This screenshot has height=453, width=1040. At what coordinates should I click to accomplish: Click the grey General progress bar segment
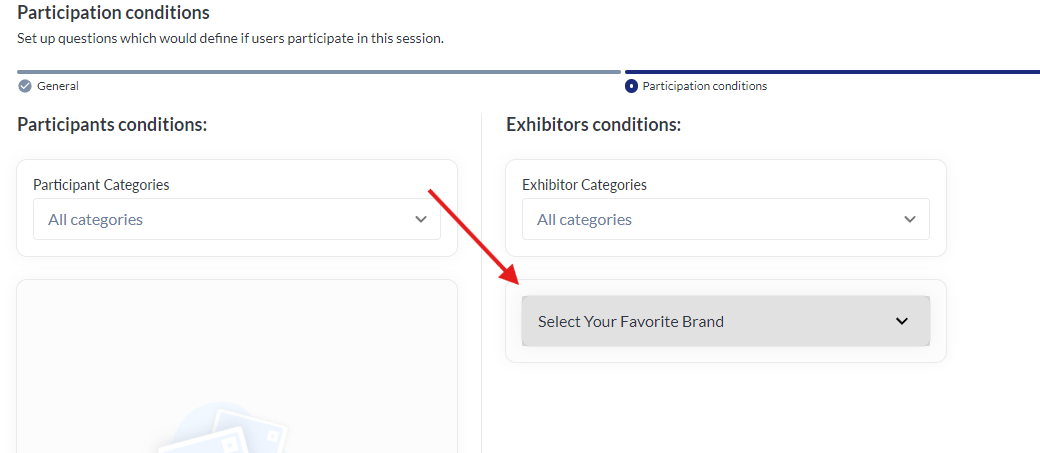319,72
